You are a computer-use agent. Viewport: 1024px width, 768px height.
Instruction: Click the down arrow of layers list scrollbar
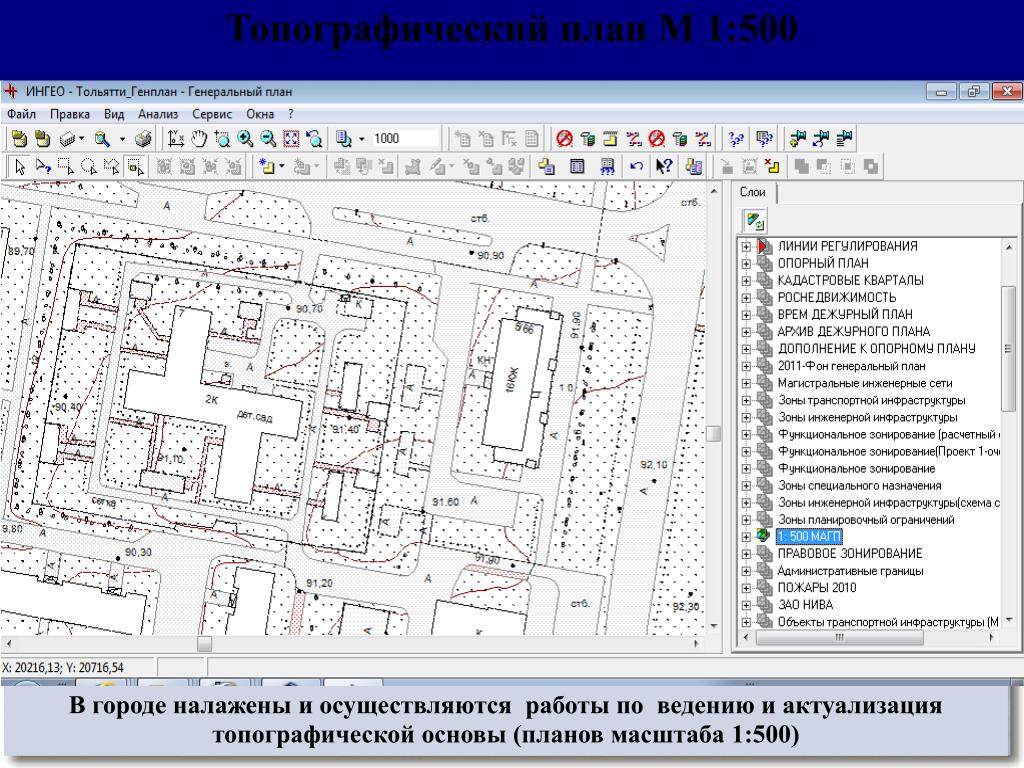pos(1009,620)
